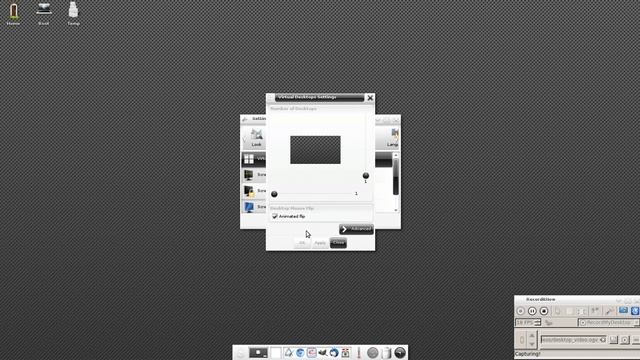Click the pager icon on the bottom shelf
The width and height of the screenshot is (640, 360).
258,353
